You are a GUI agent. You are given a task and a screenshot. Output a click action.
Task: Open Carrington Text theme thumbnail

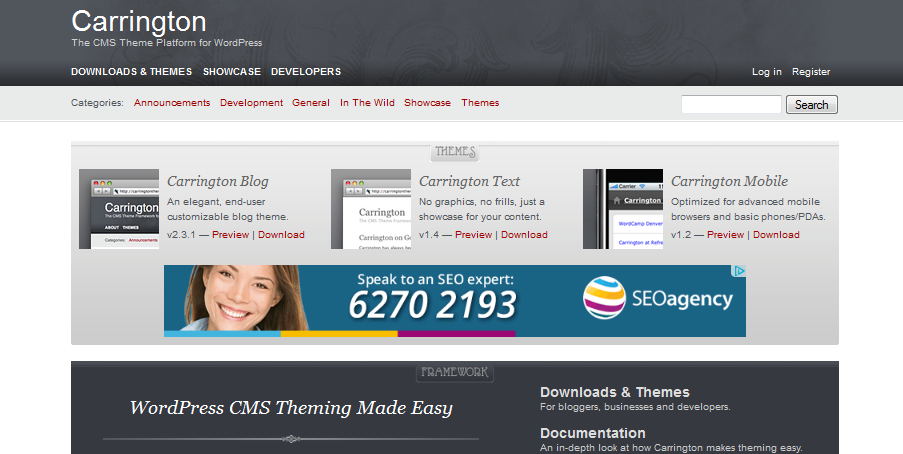(371, 209)
